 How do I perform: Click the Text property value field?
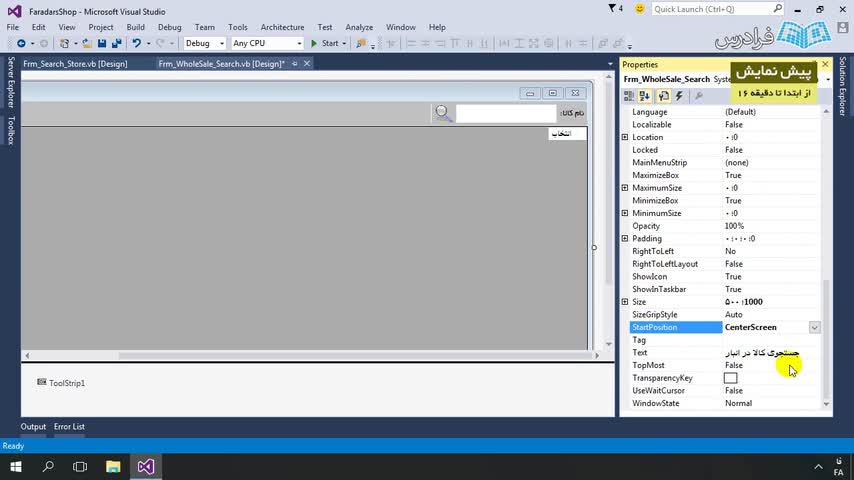click(x=772, y=353)
